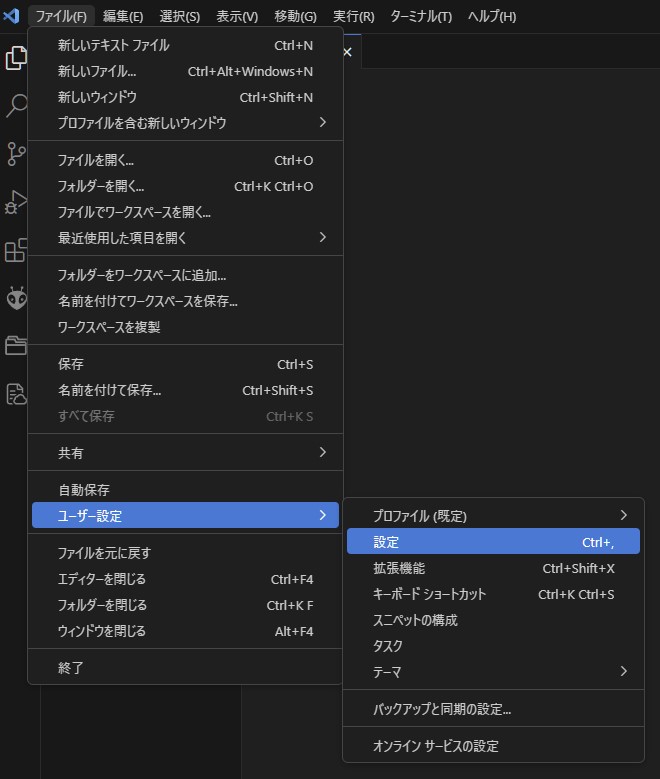Viewport: 660px width, 779px height.
Task: Expand 最近使用した項目を開く submenu
Action: coord(185,238)
